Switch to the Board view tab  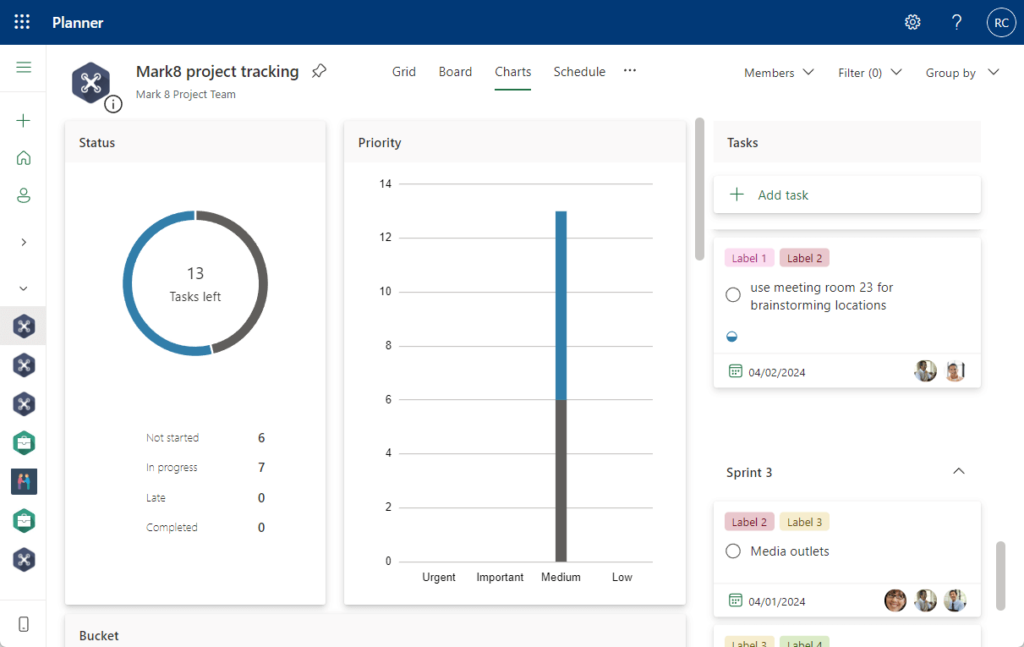click(455, 71)
